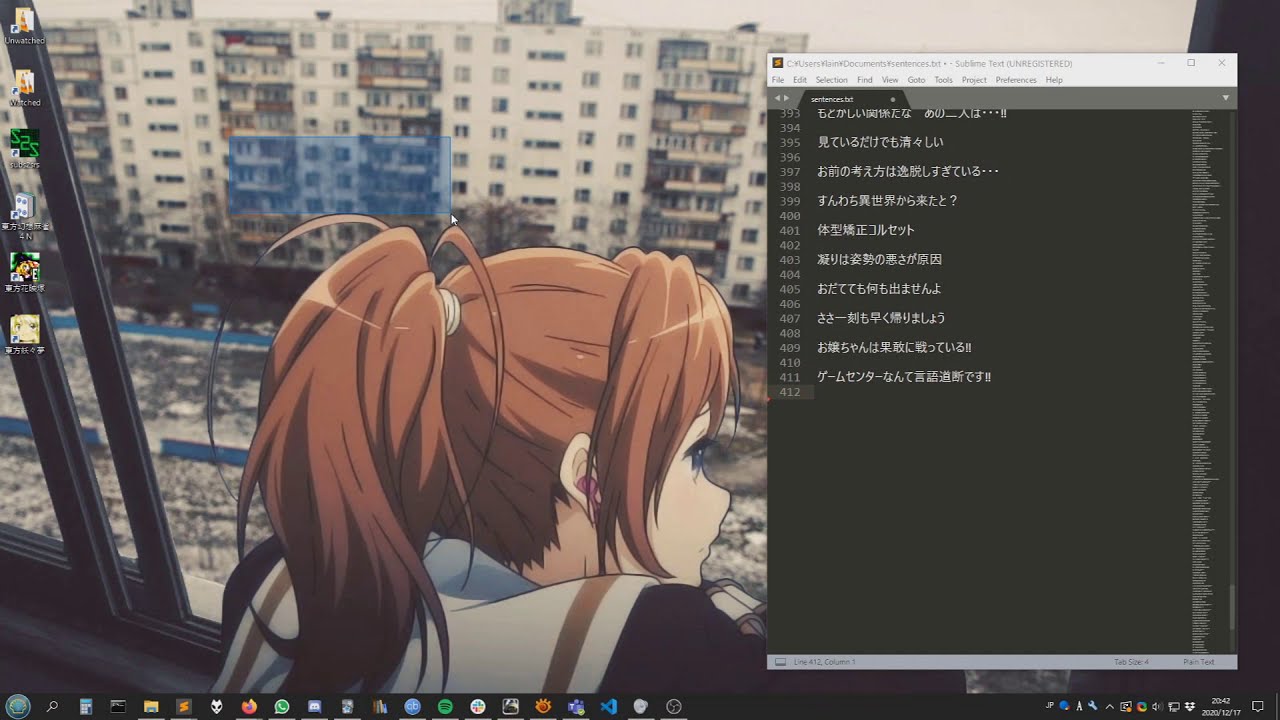Viewport: 1280px width, 720px height.
Task: Launch the subs2srs desktop shortcut
Action: tap(24, 149)
